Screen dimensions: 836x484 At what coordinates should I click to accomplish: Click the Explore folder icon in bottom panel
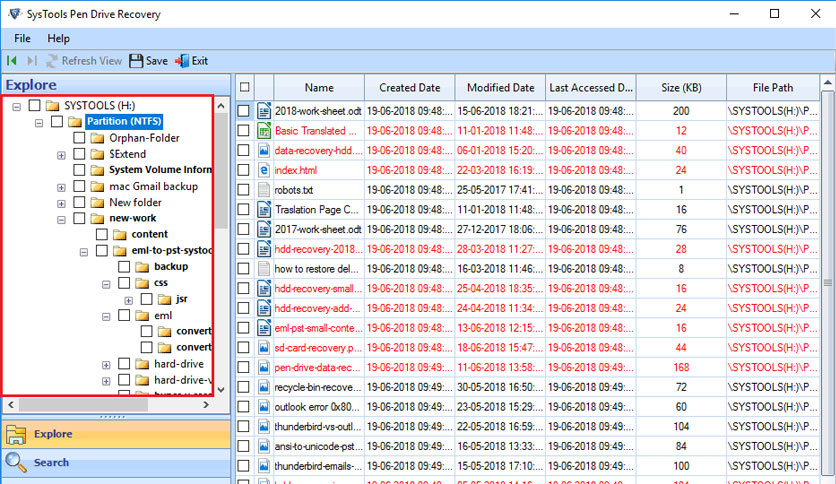tap(16, 434)
